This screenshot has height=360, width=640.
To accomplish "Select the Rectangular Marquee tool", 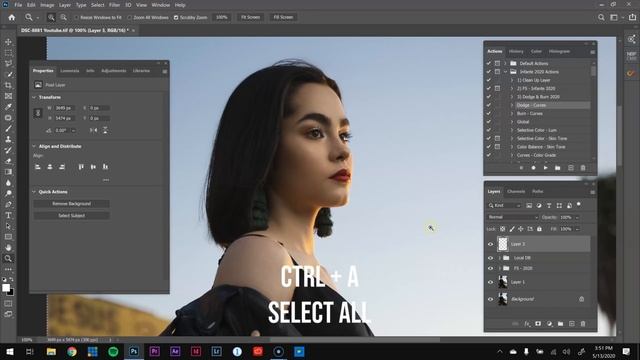I will [x=8, y=53].
